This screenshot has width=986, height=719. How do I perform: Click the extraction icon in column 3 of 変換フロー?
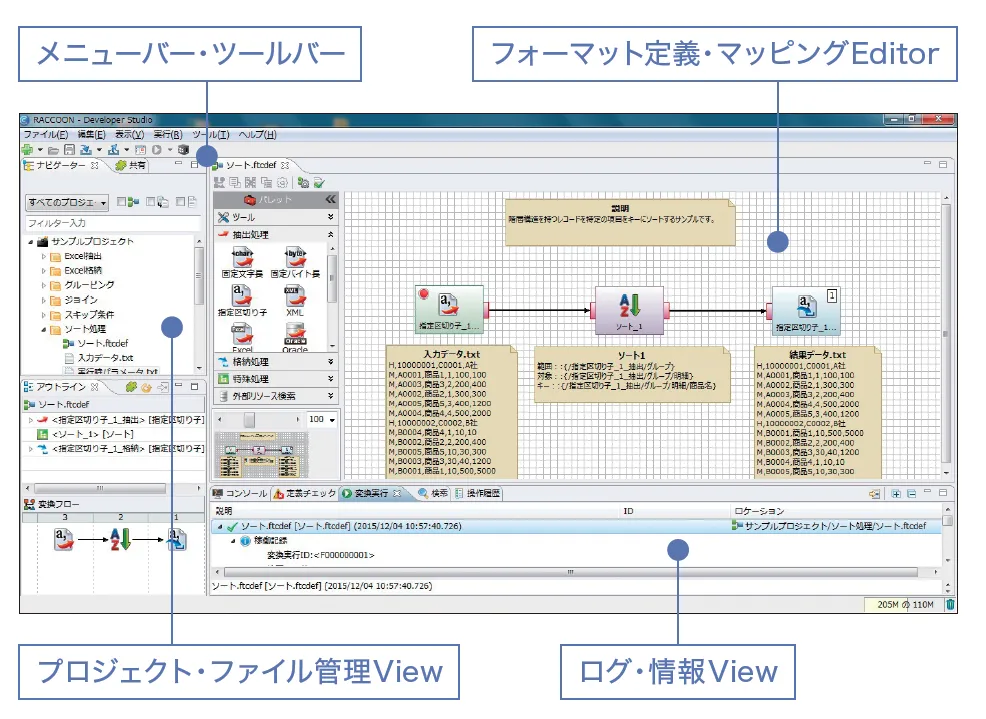point(64,539)
